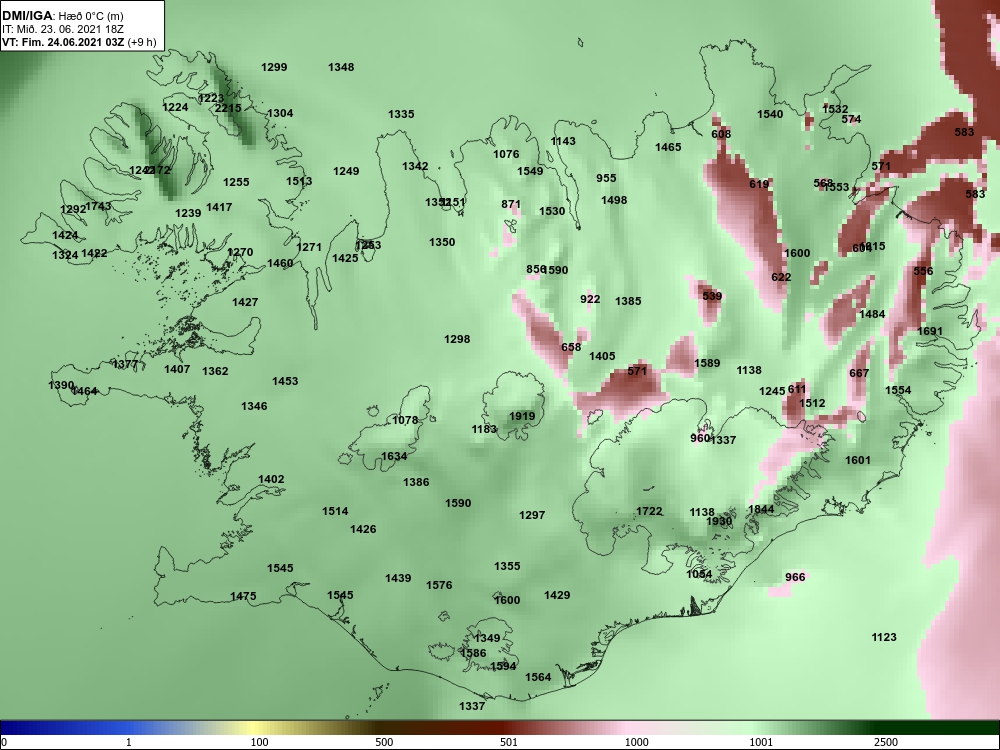Click the map value 1076
The width and height of the screenshot is (1000, 750).
(x=506, y=154)
